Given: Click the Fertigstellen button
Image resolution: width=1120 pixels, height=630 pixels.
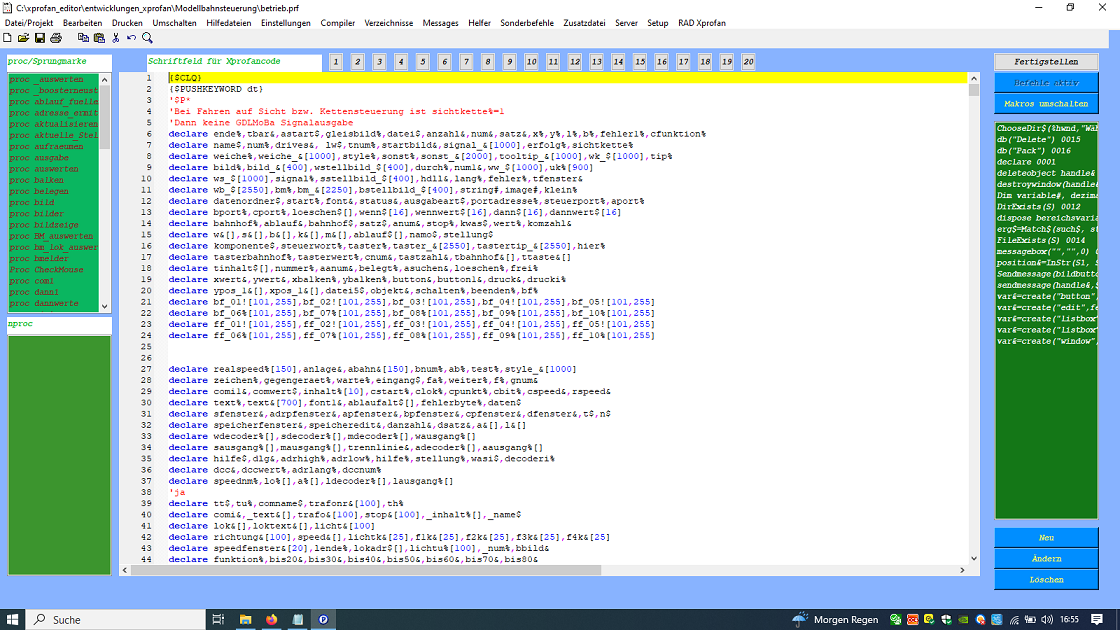Looking at the screenshot, I should [x=1046, y=62].
